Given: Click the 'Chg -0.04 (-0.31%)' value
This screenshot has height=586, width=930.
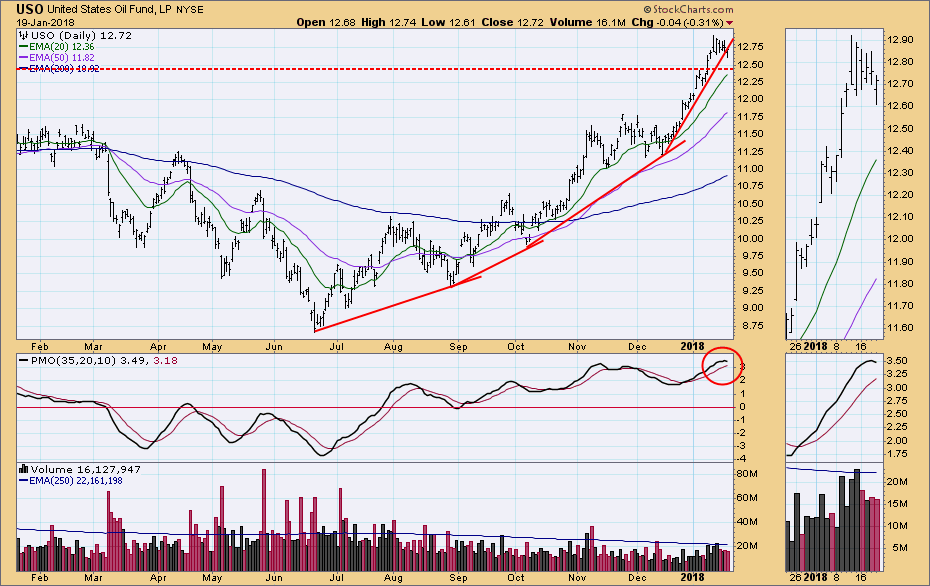Looking at the screenshot, I should coord(677,23).
